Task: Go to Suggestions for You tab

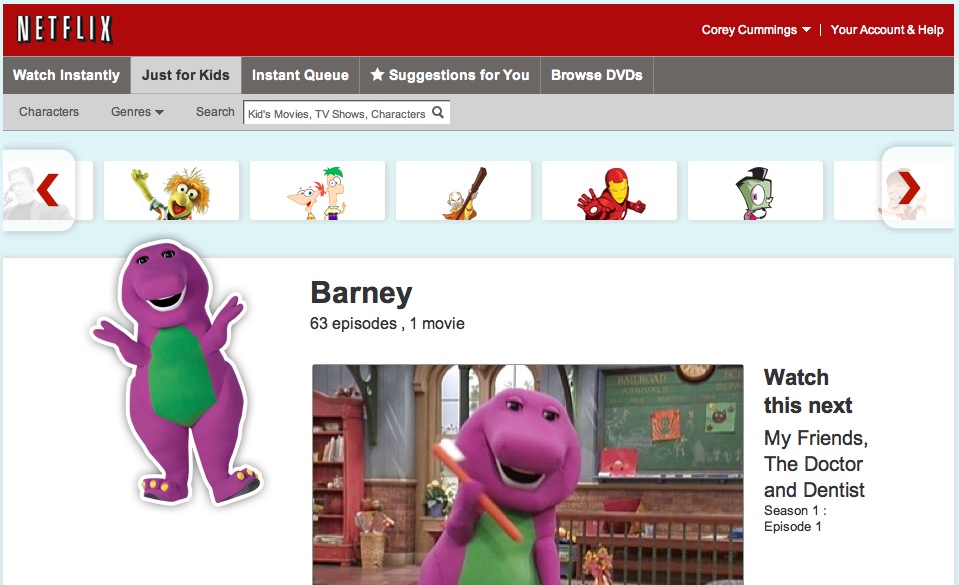Action: coord(450,75)
